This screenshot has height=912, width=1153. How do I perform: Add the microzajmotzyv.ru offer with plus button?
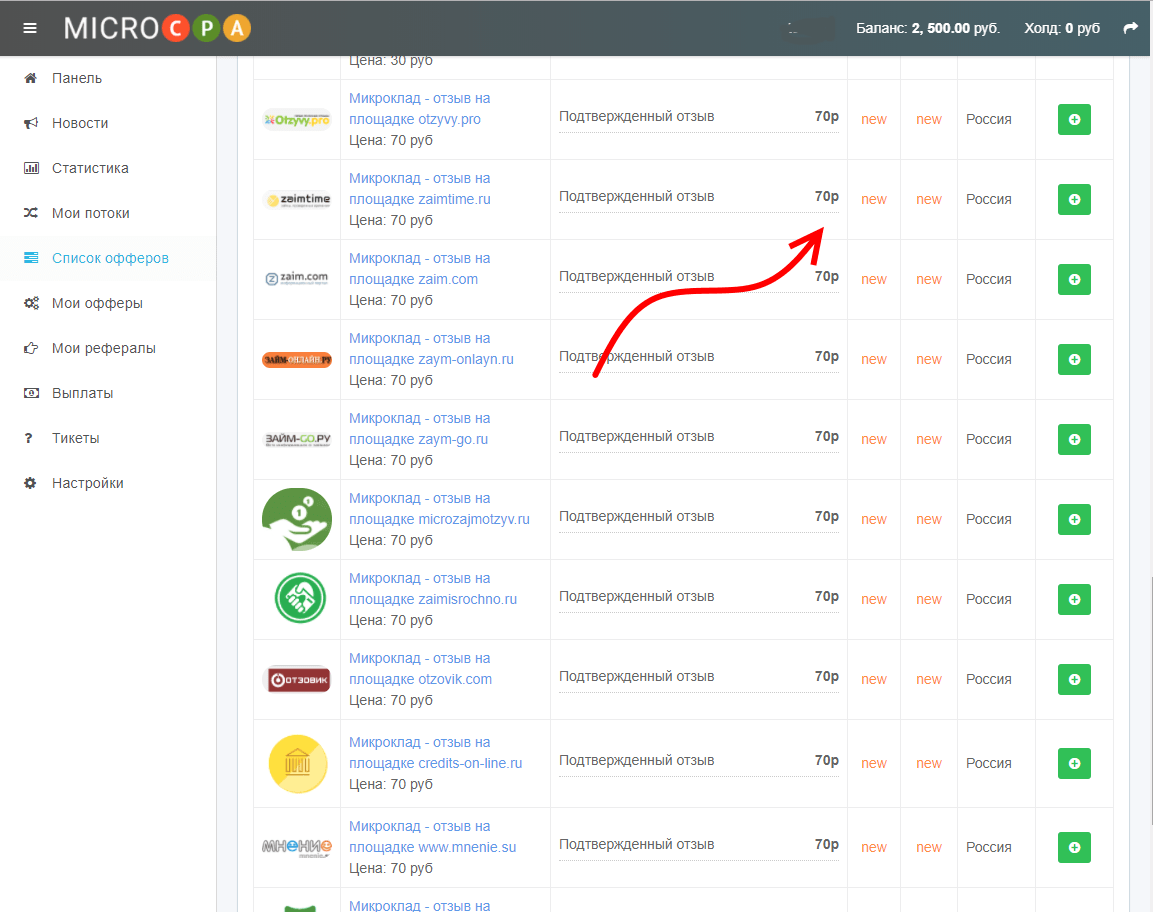1074,519
